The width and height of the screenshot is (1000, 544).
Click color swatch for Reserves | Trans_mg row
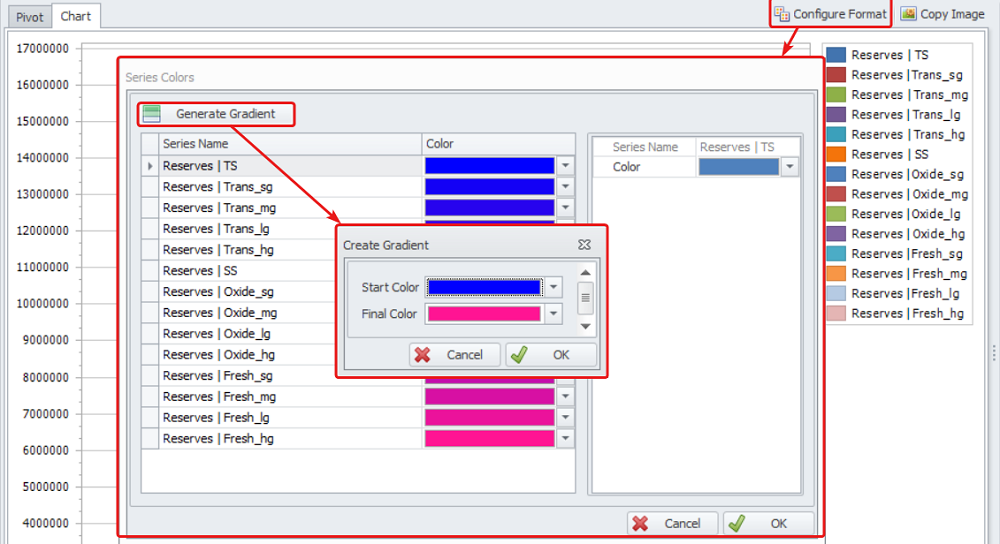coord(490,208)
